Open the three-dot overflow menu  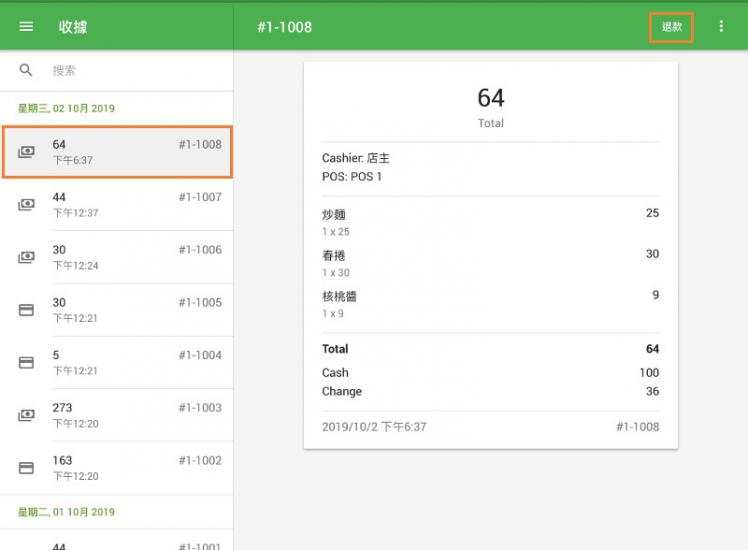(721, 26)
